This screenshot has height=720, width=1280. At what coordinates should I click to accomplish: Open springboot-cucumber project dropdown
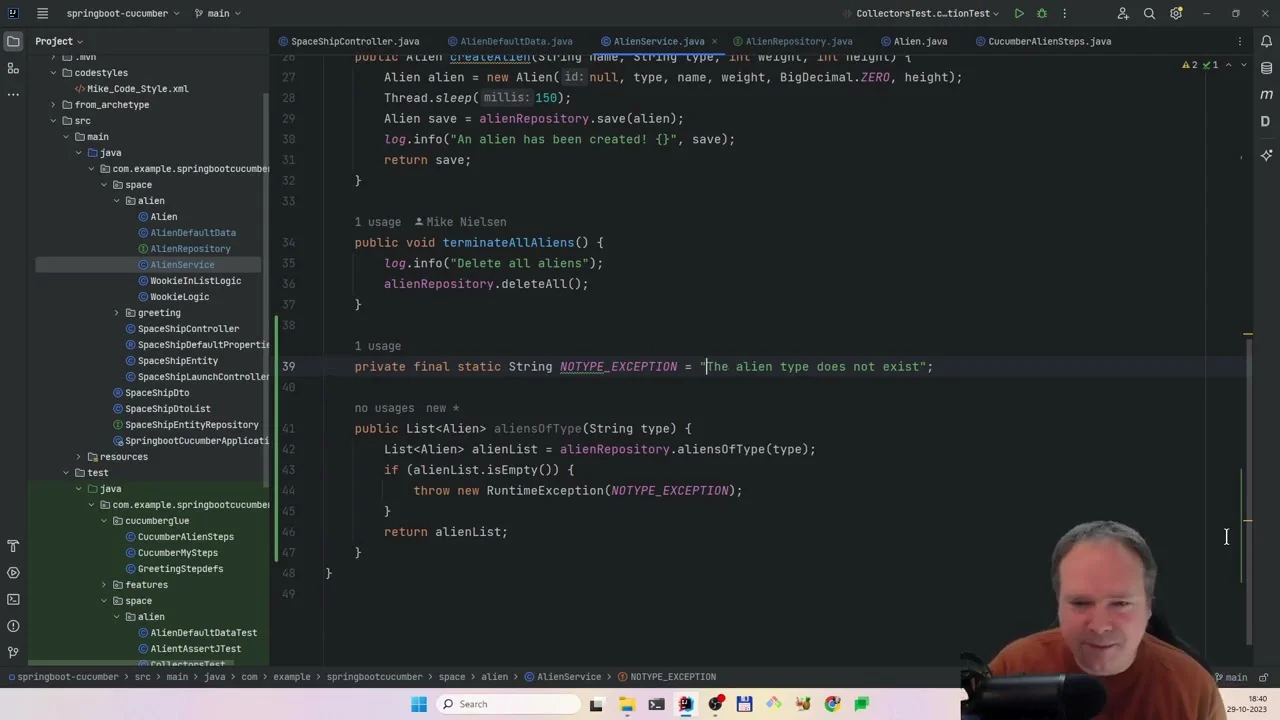click(x=123, y=13)
